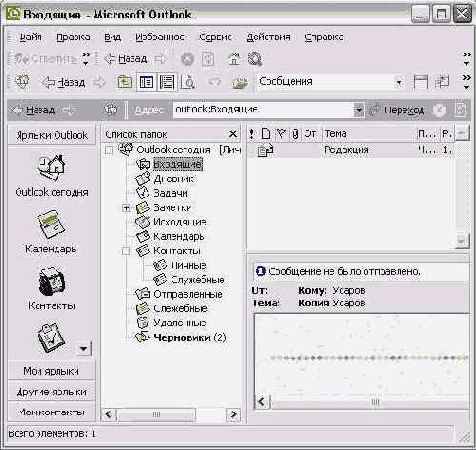
Task: Go back with first toolbar Назад button
Action: coord(126,59)
